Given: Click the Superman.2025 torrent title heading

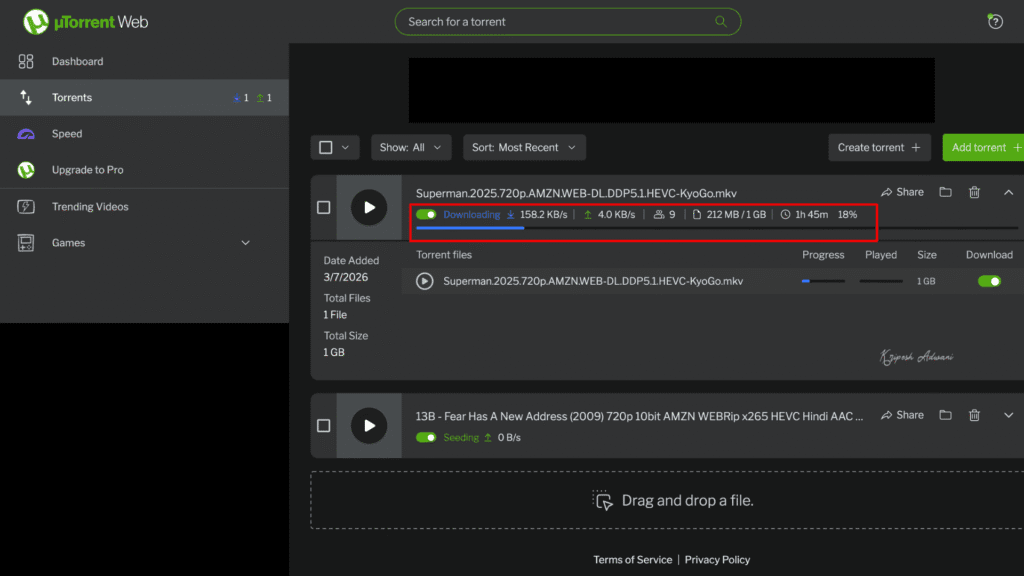Looking at the screenshot, I should click(x=576, y=193).
